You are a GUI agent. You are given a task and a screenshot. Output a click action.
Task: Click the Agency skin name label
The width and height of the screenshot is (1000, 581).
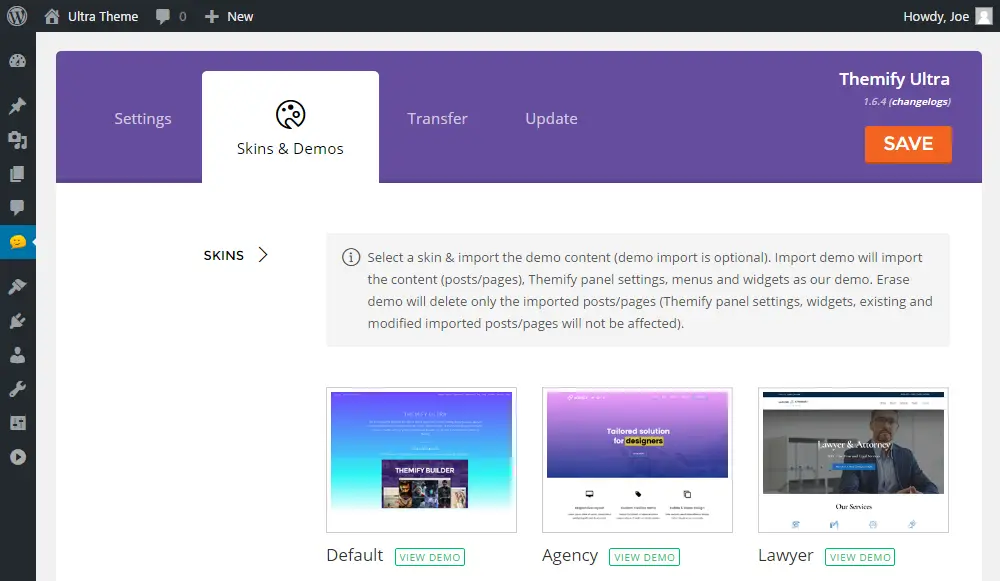click(570, 555)
